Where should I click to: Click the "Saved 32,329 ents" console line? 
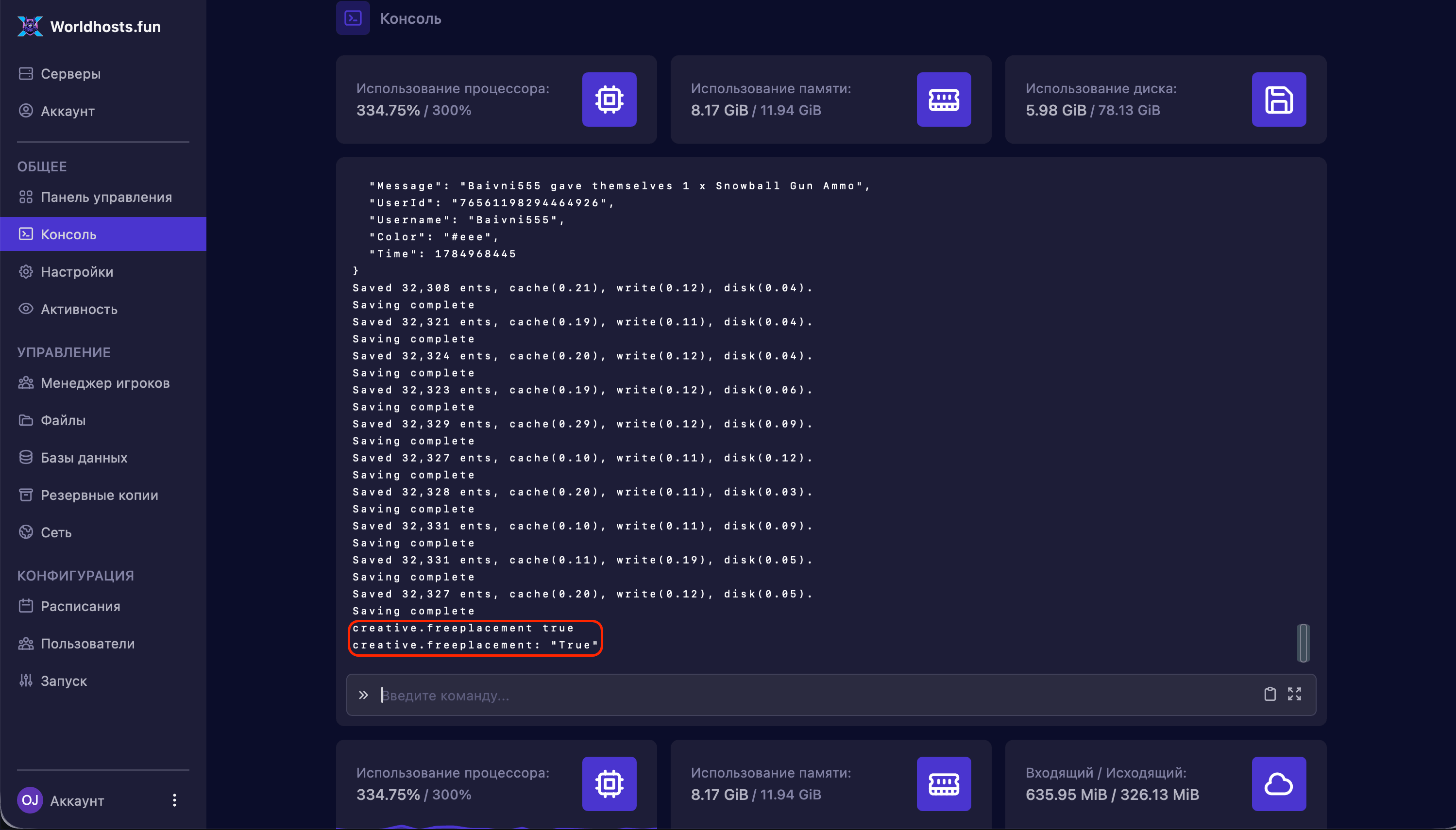point(582,424)
